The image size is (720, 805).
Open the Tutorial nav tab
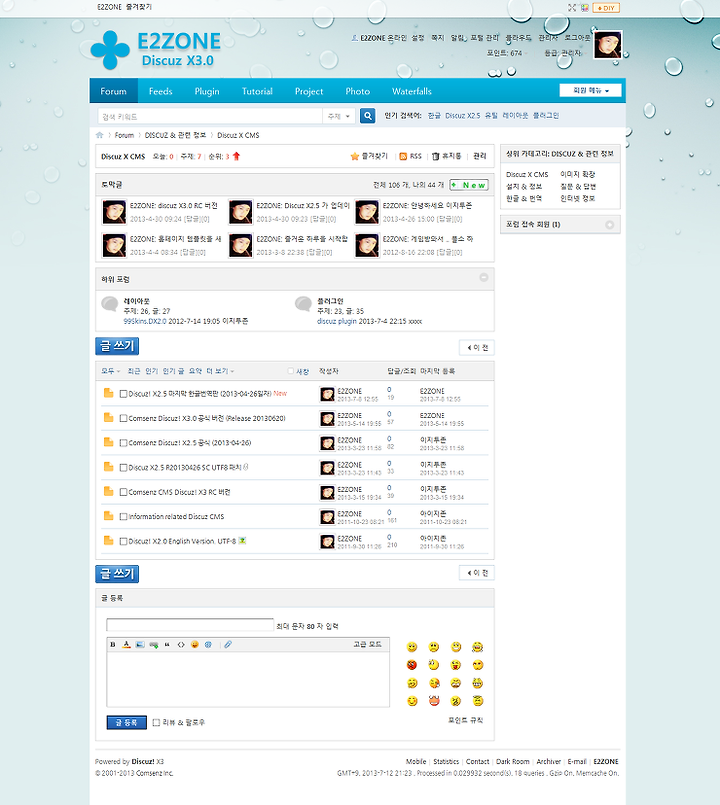[x=257, y=91]
